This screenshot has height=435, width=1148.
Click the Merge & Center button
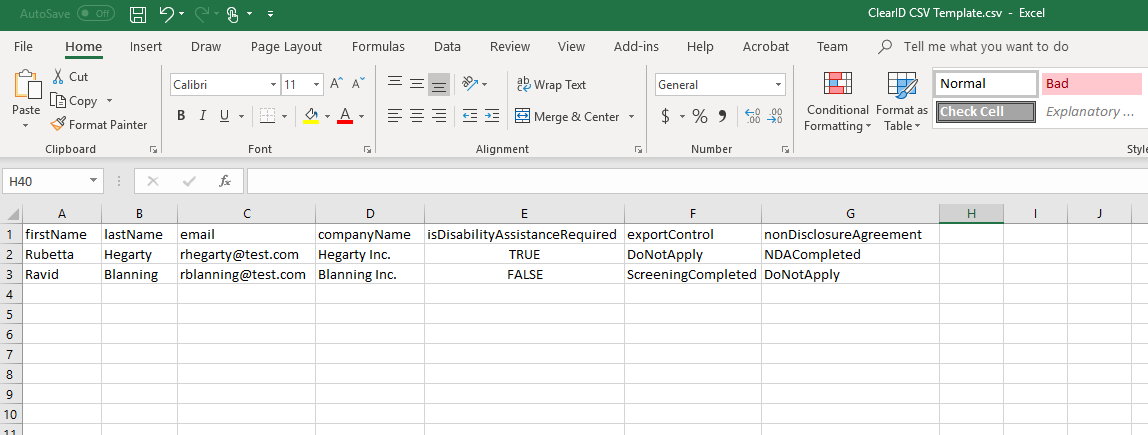567,116
